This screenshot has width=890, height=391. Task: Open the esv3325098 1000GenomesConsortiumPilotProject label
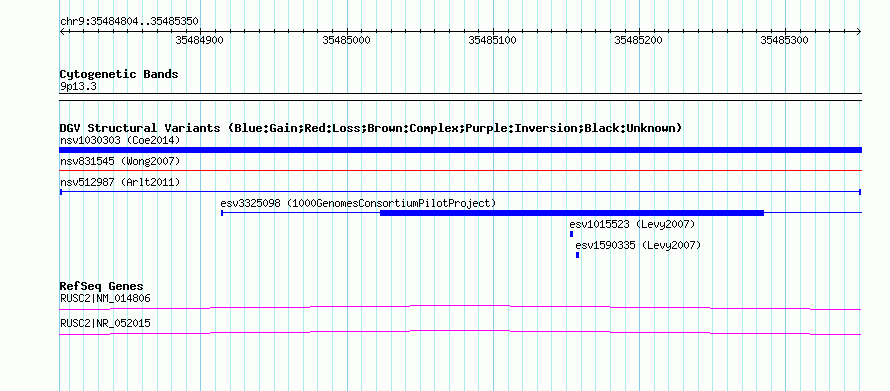[358, 203]
